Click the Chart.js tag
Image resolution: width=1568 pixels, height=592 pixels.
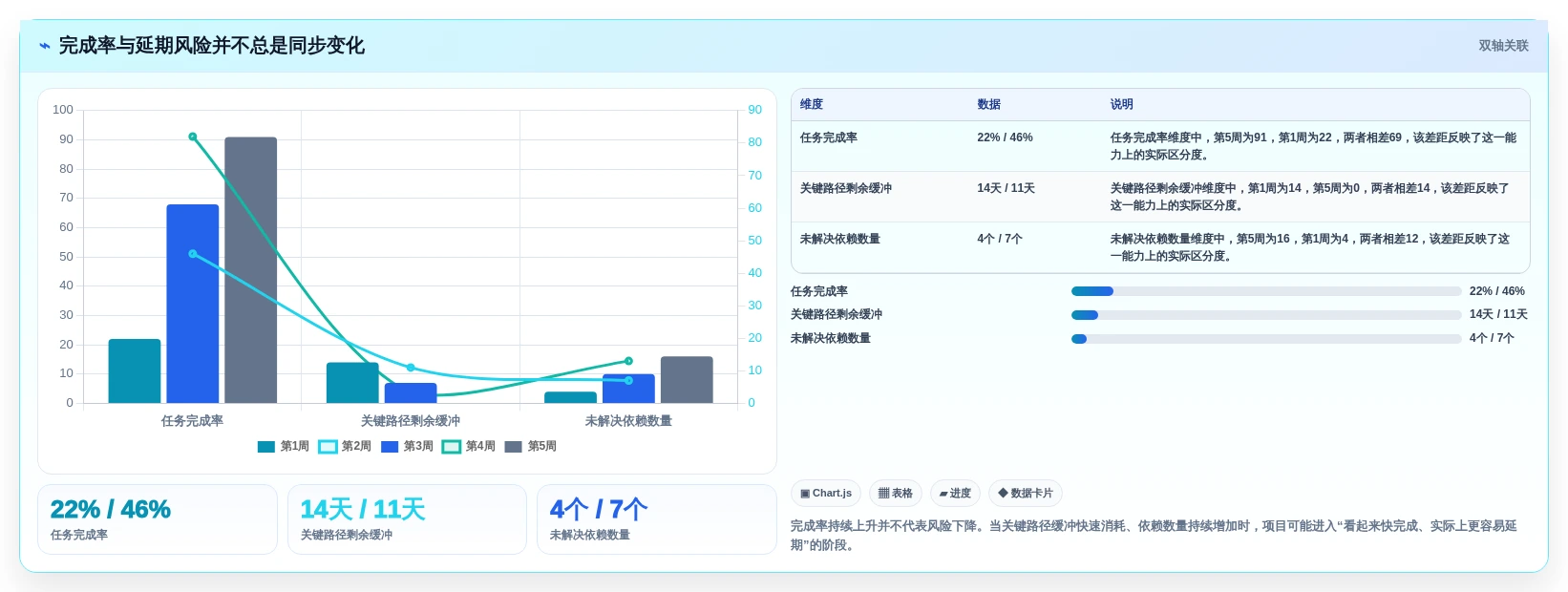click(826, 494)
